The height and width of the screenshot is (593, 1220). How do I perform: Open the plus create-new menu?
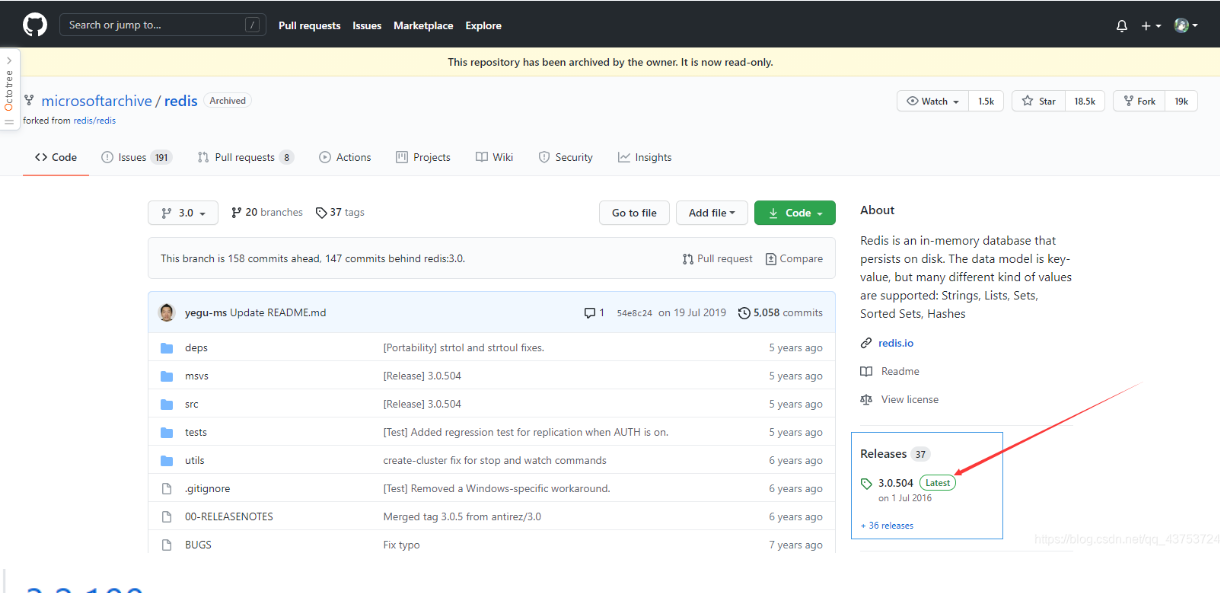pyautogui.click(x=1151, y=26)
